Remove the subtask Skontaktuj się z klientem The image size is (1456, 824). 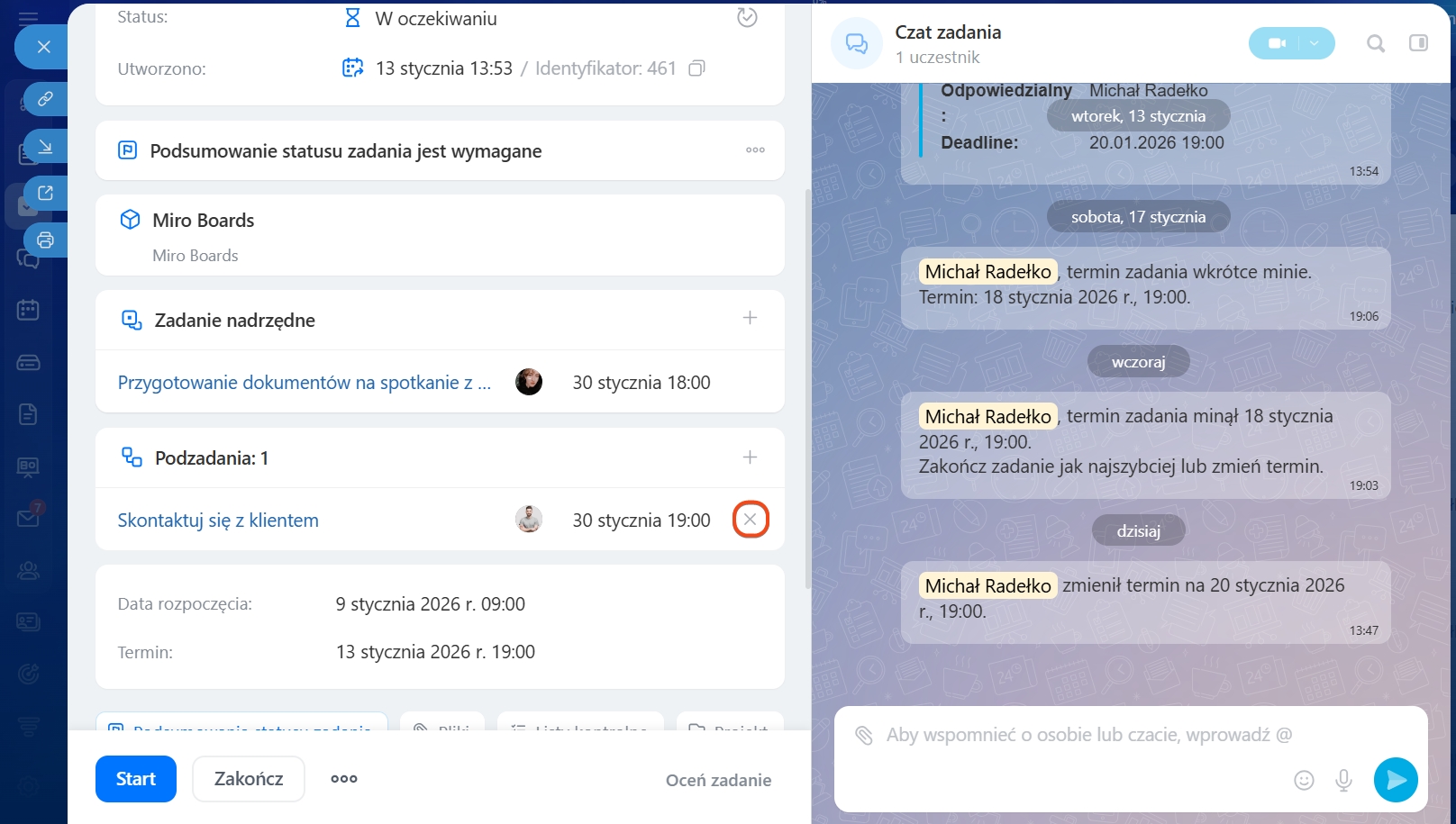coord(751,520)
